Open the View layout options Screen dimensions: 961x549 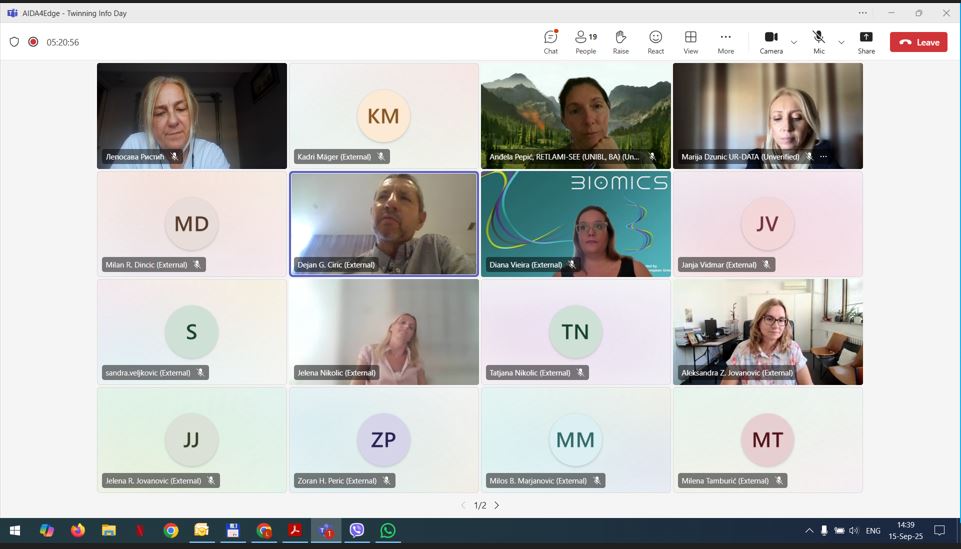click(x=690, y=41)
